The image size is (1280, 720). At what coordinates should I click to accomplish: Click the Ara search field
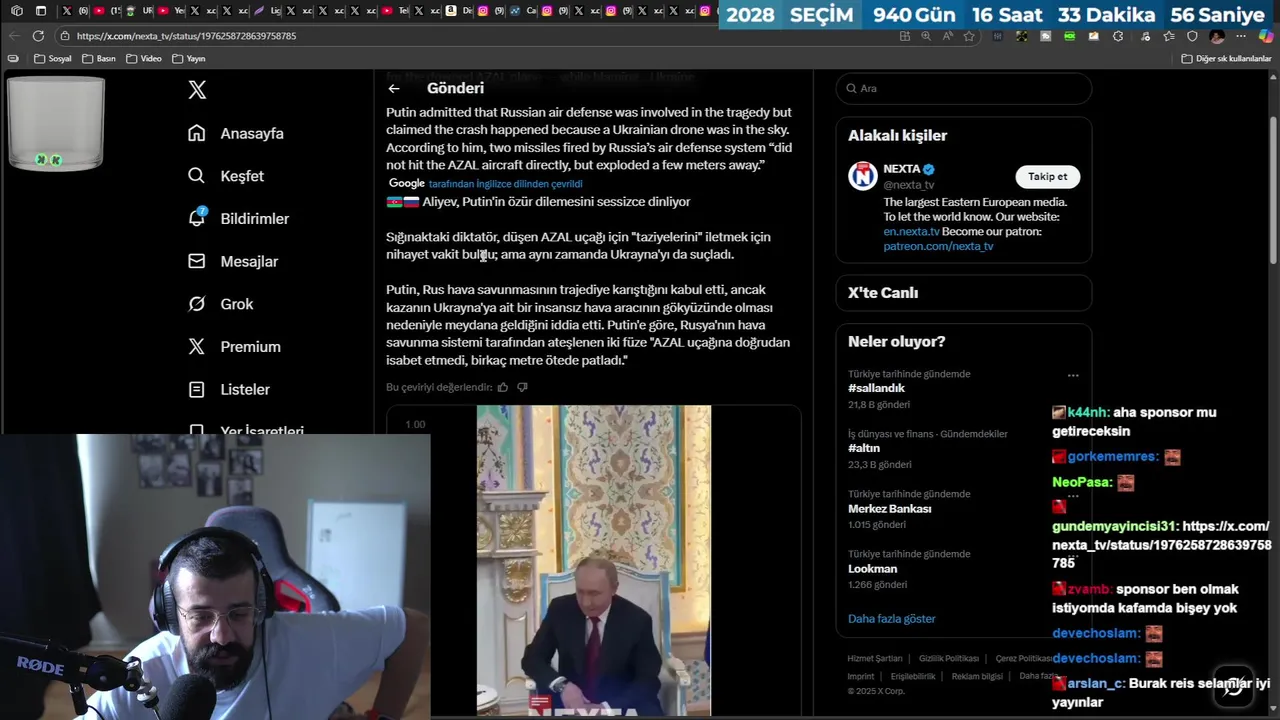pyautogui.click(x=964, y=88)
